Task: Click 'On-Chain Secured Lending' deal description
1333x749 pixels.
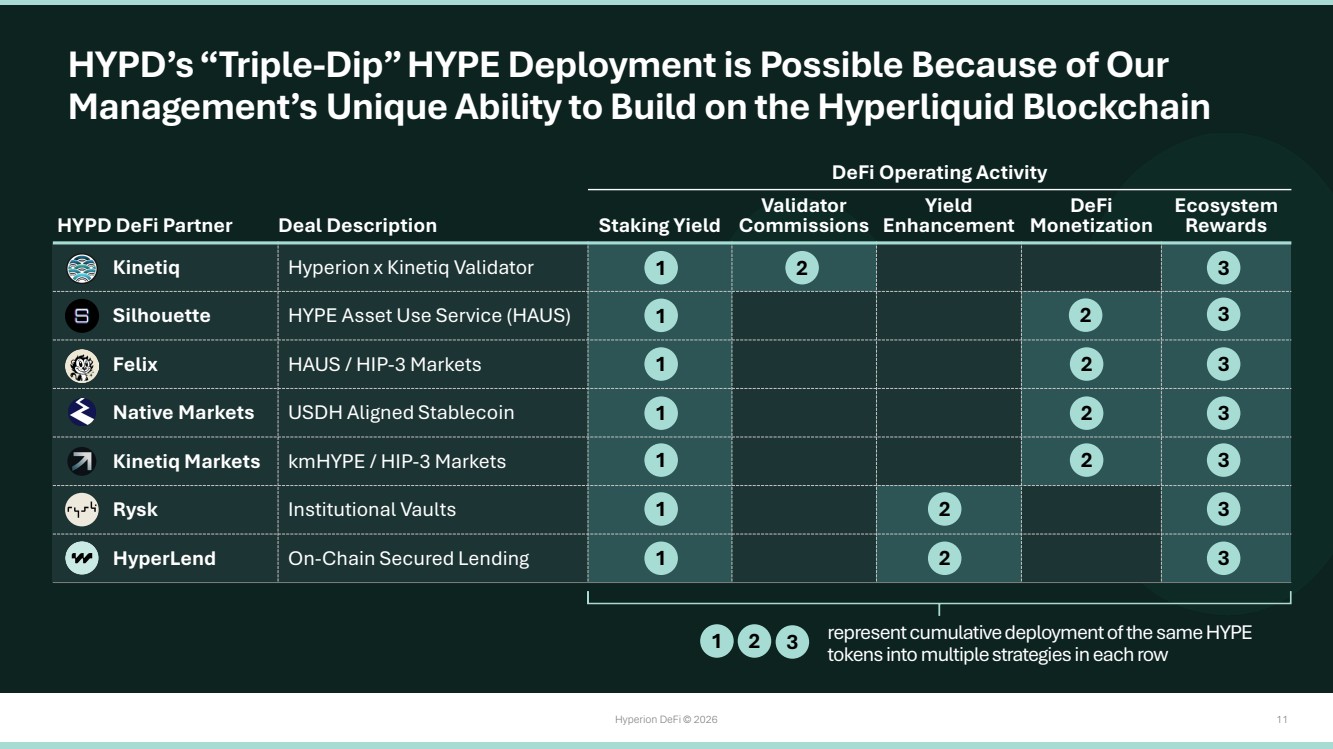Action: click(x=409, y=558)
